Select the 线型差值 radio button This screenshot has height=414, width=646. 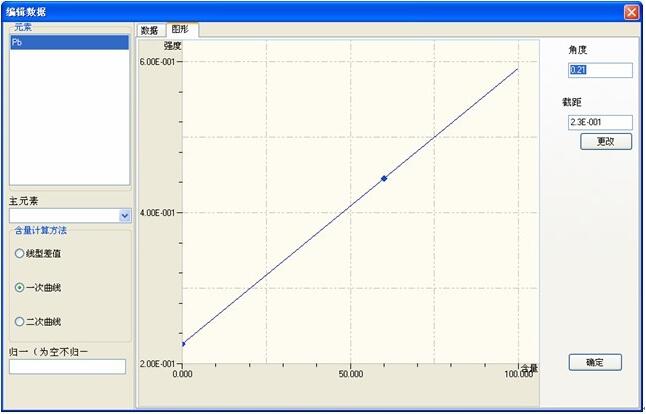click(x=20, y=254)
